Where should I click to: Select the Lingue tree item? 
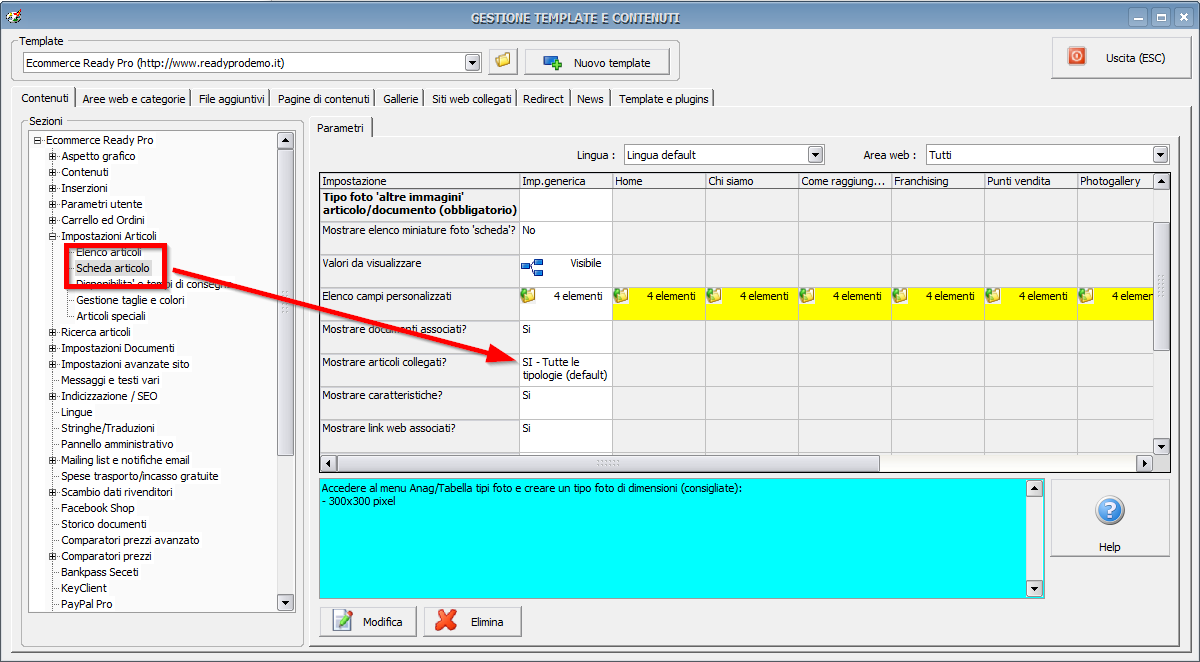pos(76,412)
